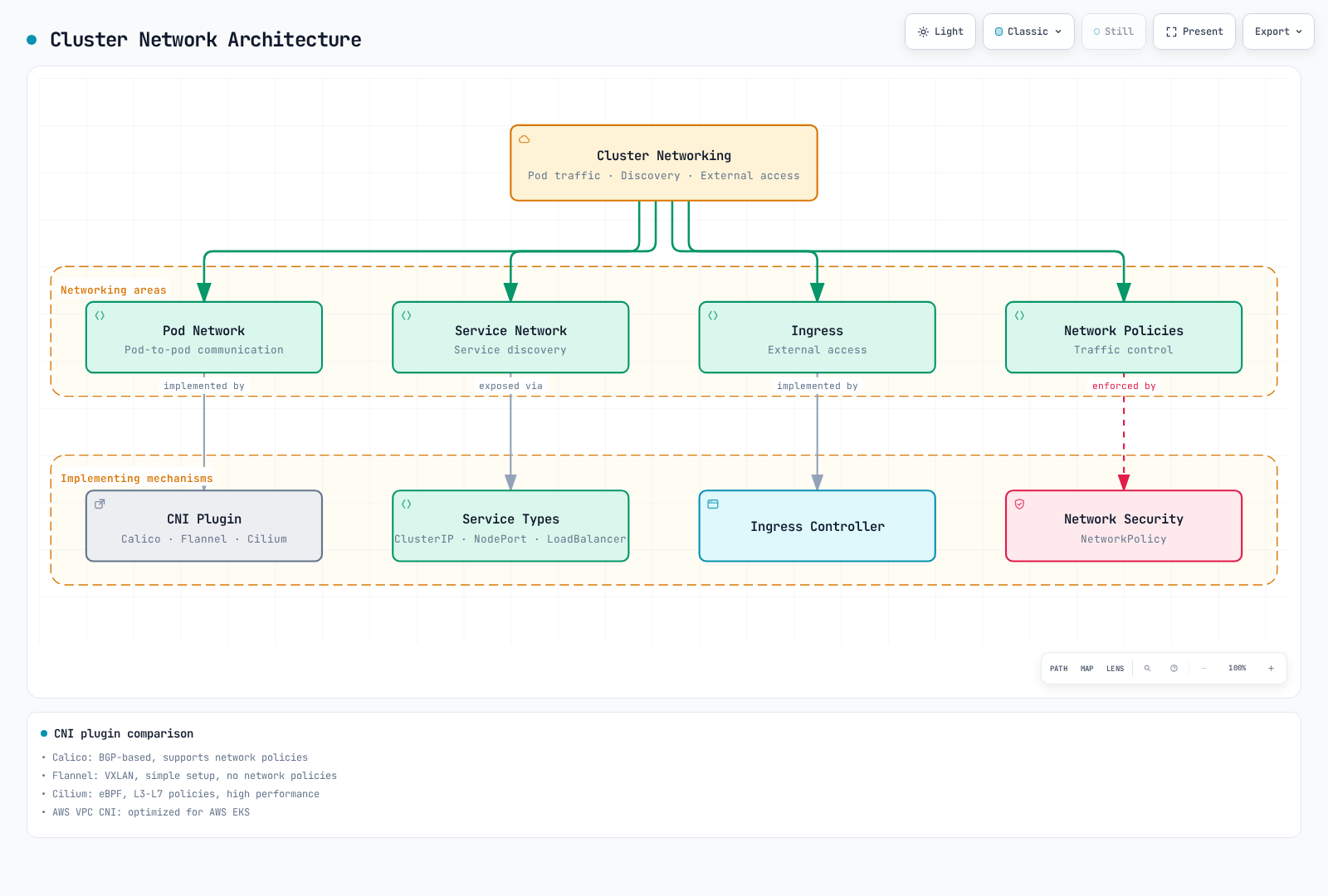Click the 'enforced by' edge label

click(1124, 386)
